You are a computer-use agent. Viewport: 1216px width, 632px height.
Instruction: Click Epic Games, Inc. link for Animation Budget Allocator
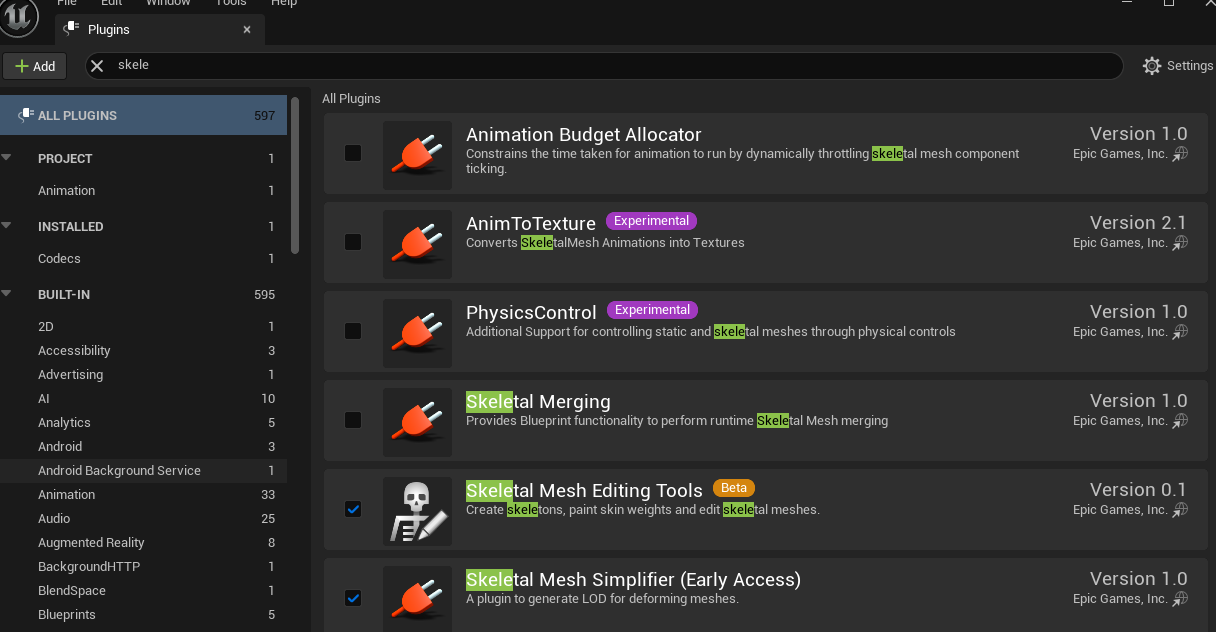pos(1120,154)
